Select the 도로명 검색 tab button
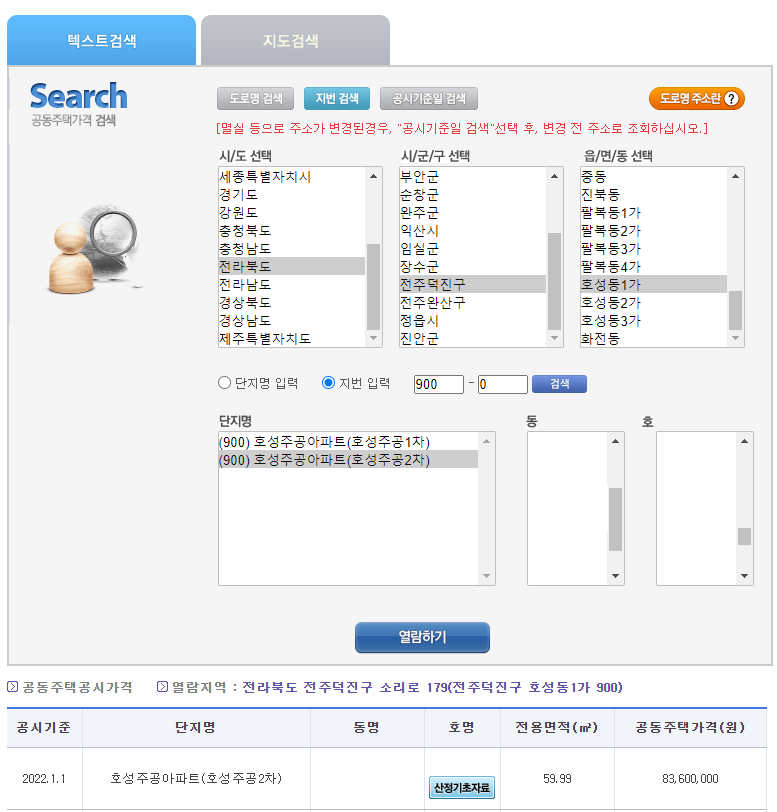The height and width of the screenshot is (812, 777). (255, 98)
